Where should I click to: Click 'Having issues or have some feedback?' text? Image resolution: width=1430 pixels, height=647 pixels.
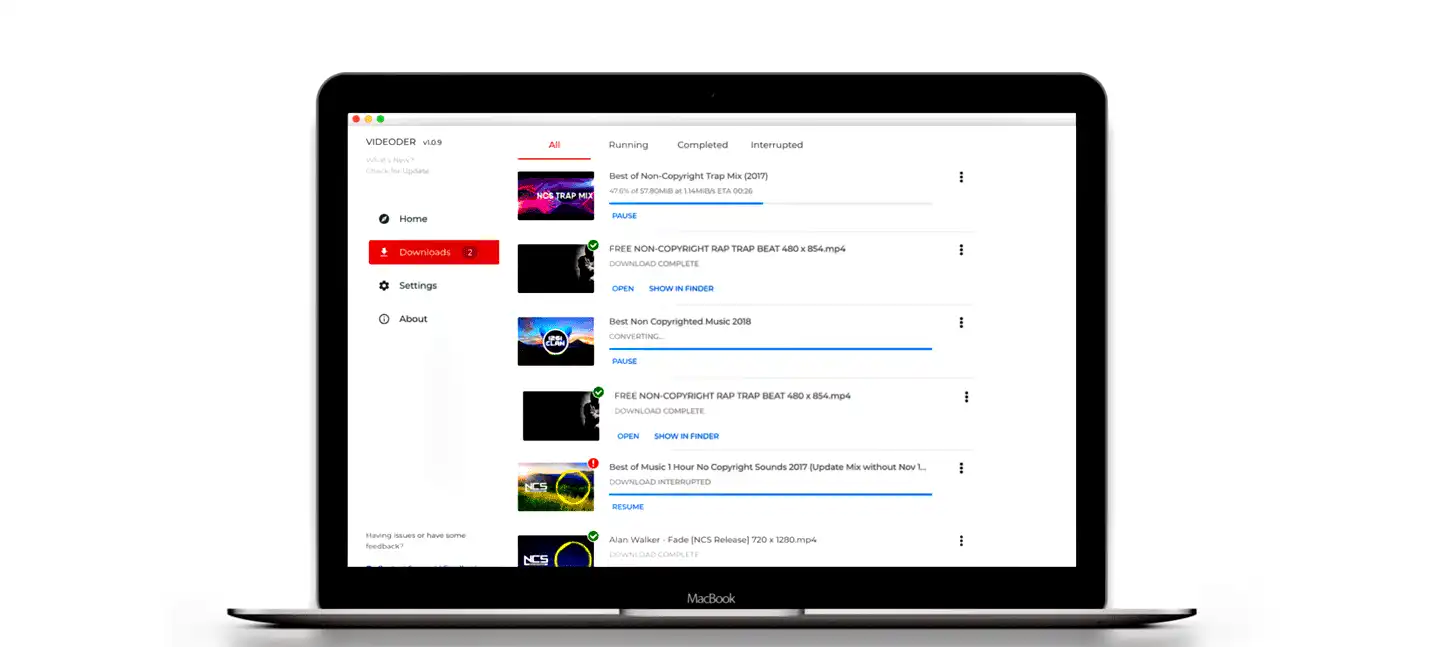point(416,541)
